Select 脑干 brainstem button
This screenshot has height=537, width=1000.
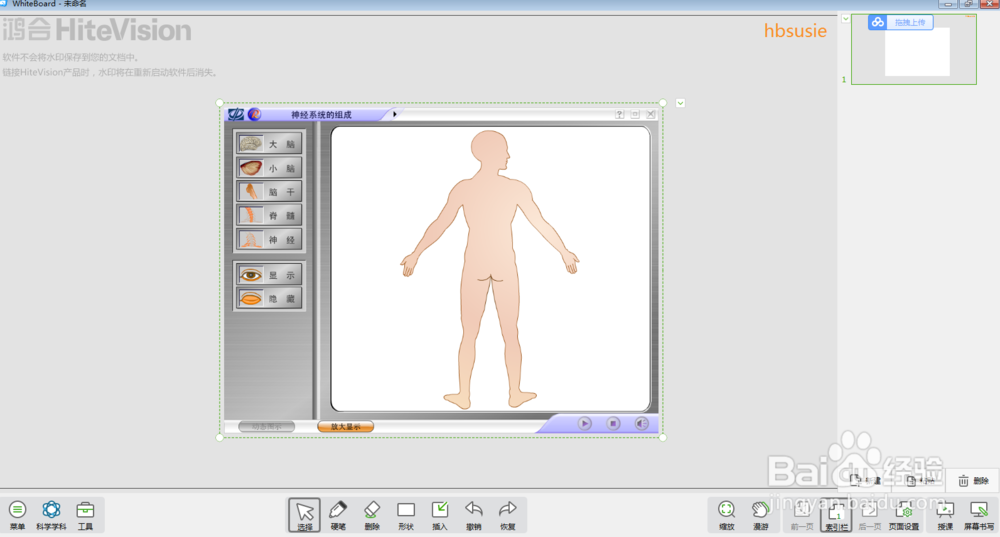tap(269, 191)
